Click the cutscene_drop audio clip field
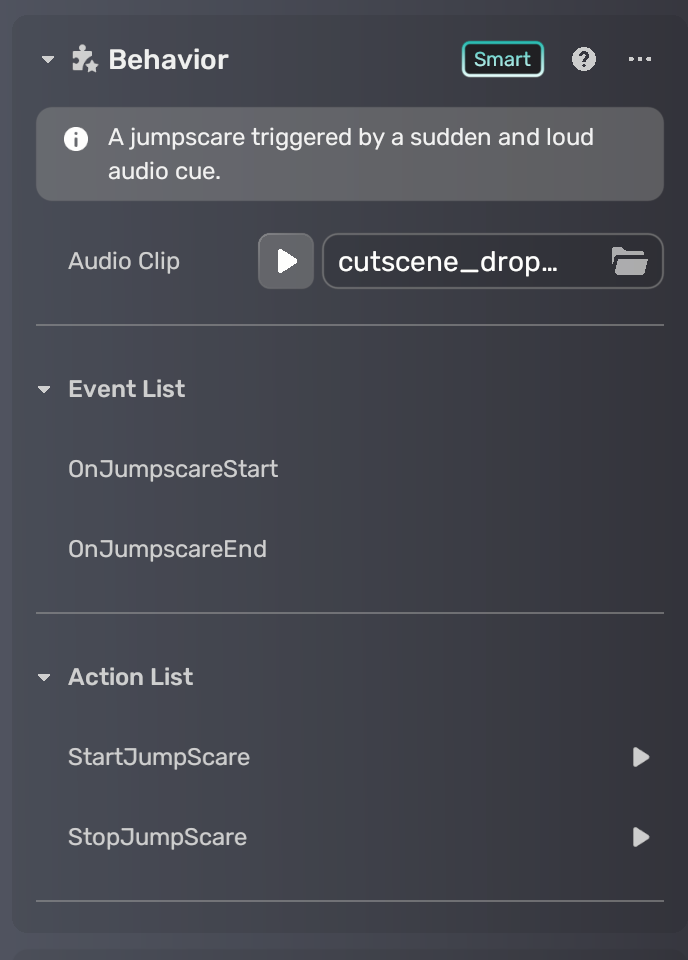 (460, 262)
